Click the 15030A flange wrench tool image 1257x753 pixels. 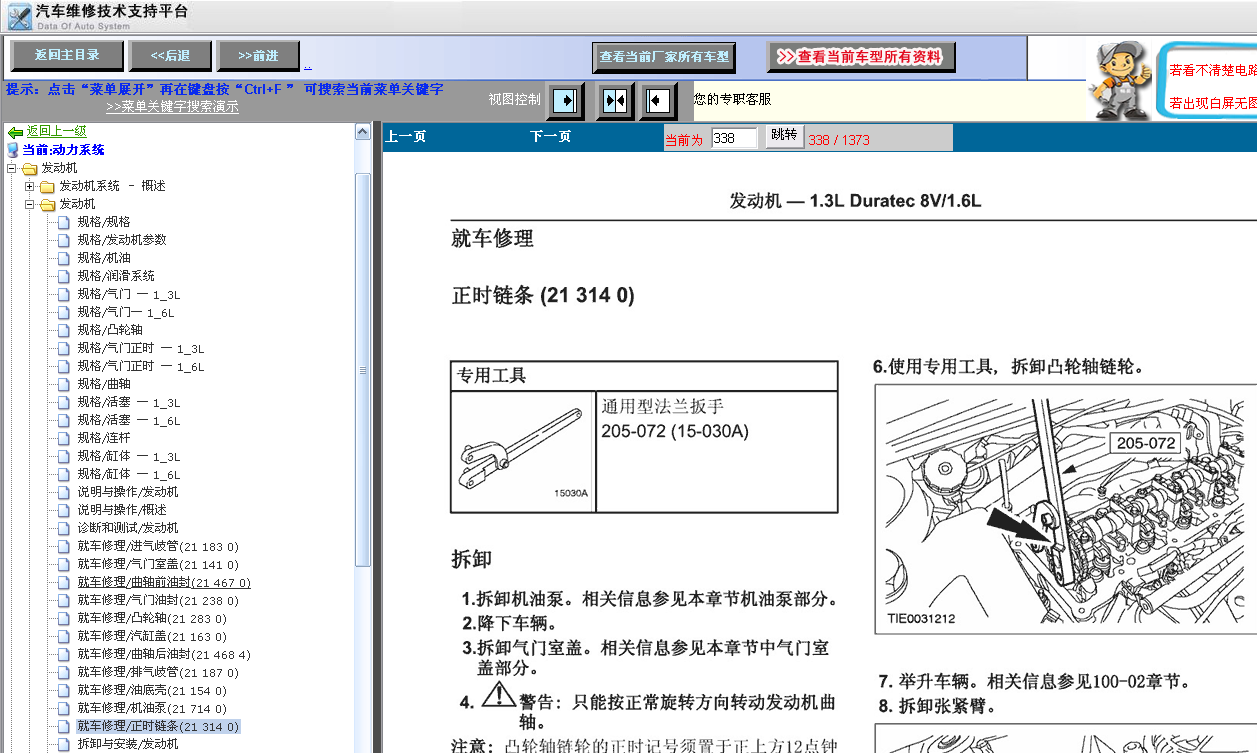click(523, 453)
